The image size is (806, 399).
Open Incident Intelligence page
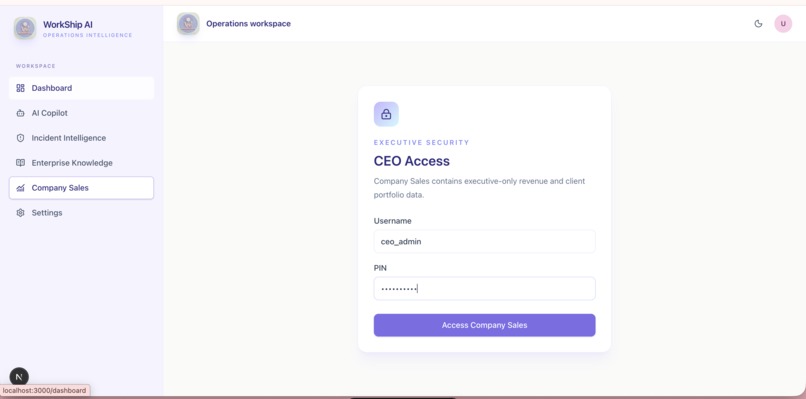point(81,138)
